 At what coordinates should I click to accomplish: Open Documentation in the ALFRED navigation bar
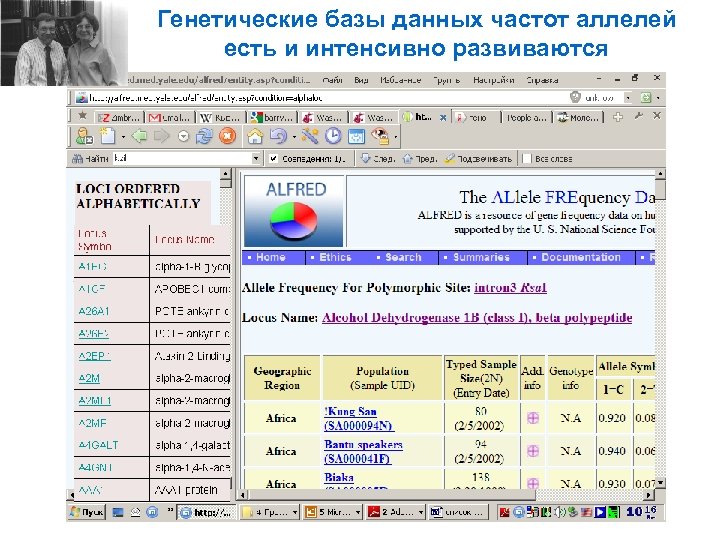pos(580,258)
